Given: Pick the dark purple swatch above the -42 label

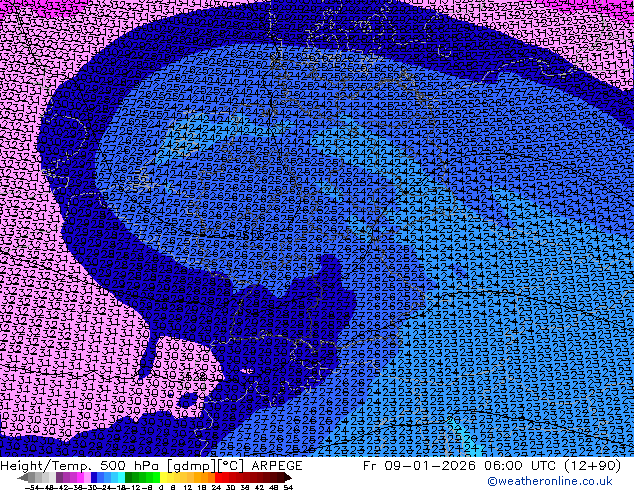Looking at the screenshot, I should point(59,478).
